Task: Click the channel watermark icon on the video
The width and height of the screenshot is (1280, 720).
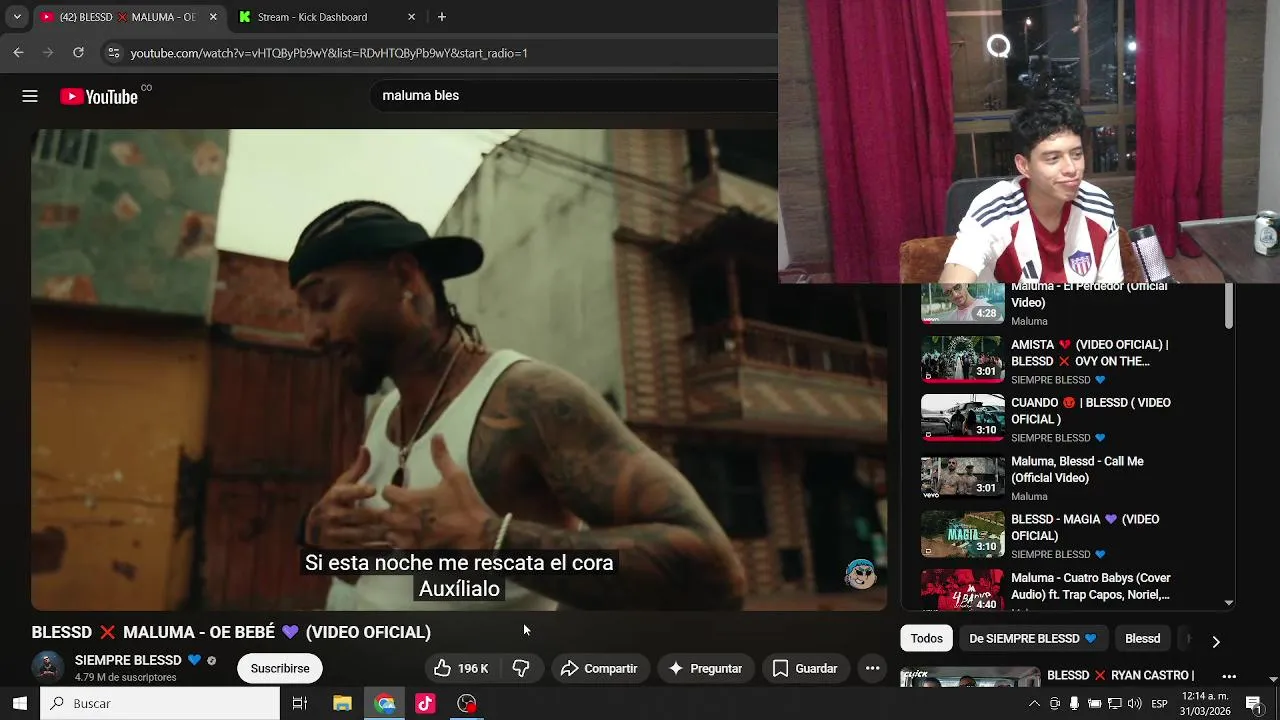Action: pos(860,573)
